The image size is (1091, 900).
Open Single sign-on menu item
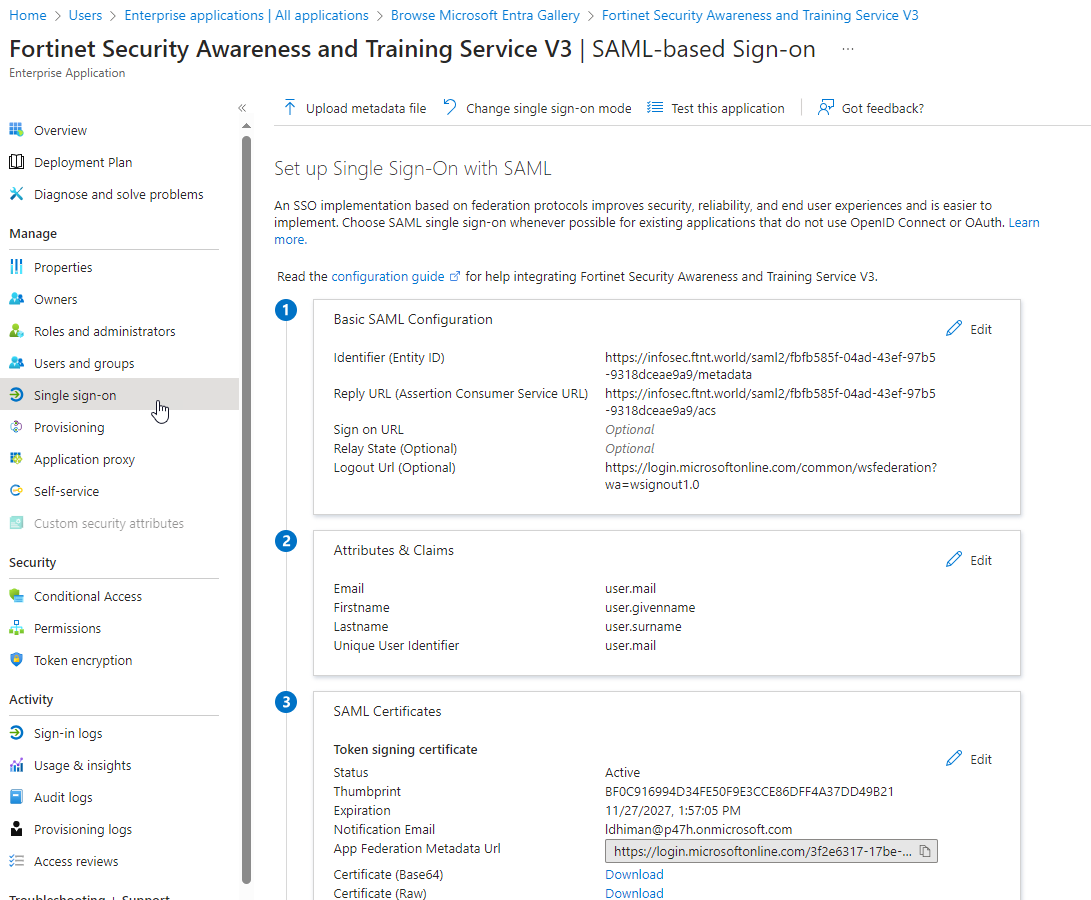pos(120,395)
